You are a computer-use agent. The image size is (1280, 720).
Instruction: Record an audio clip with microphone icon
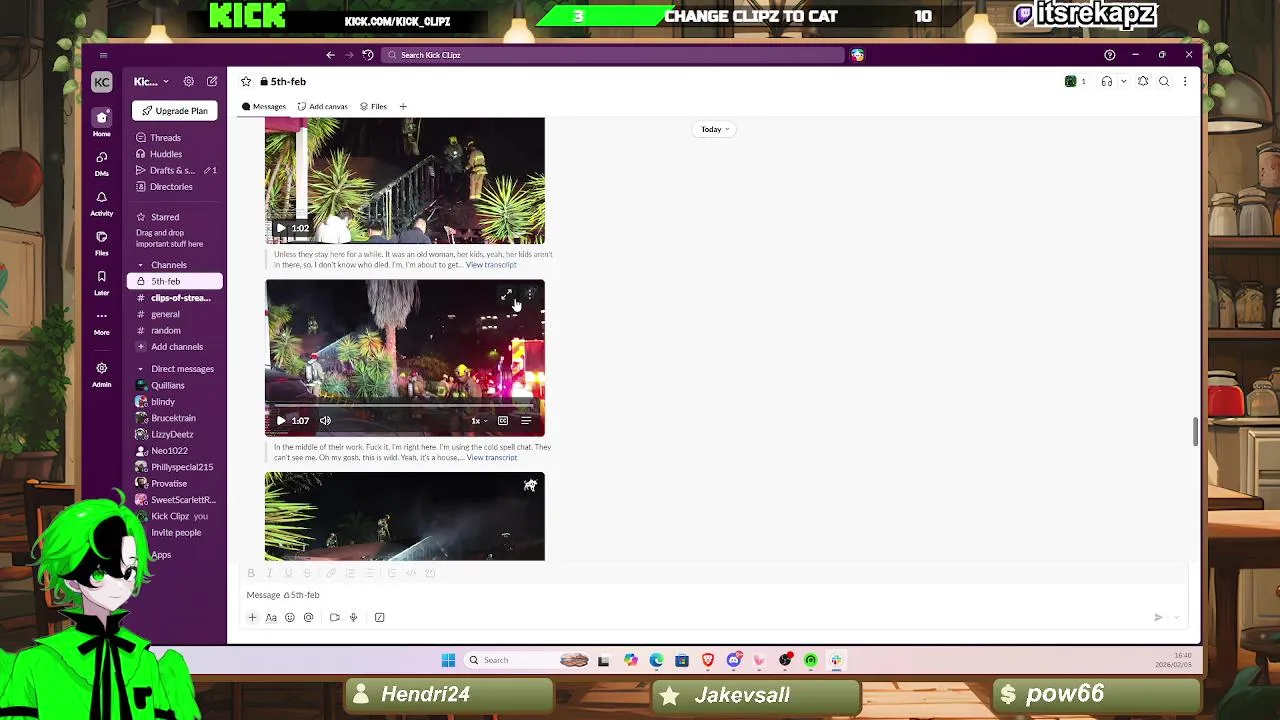(x=353, y=618)
